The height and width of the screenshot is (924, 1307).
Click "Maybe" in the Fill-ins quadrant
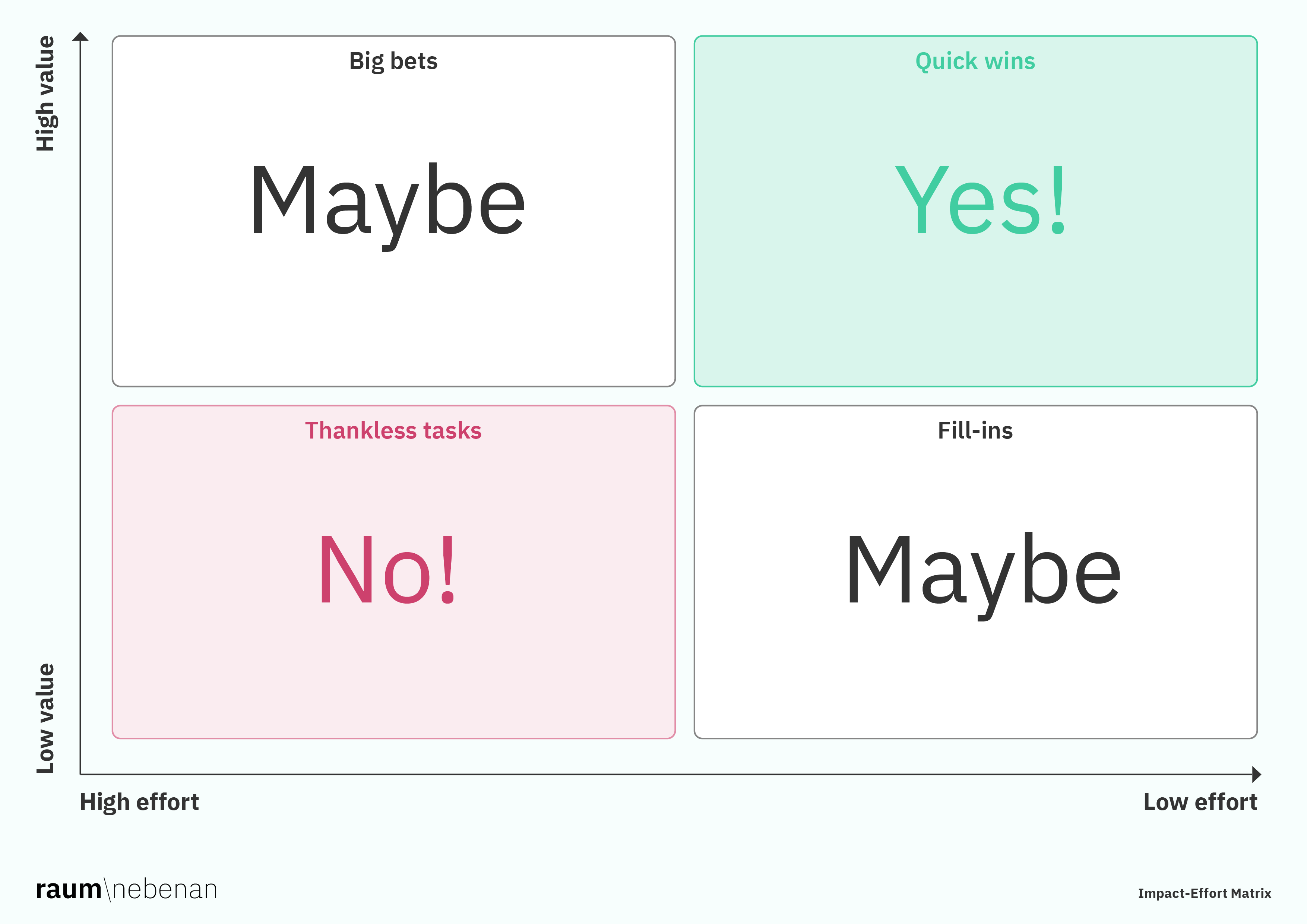tap(983, 571)
